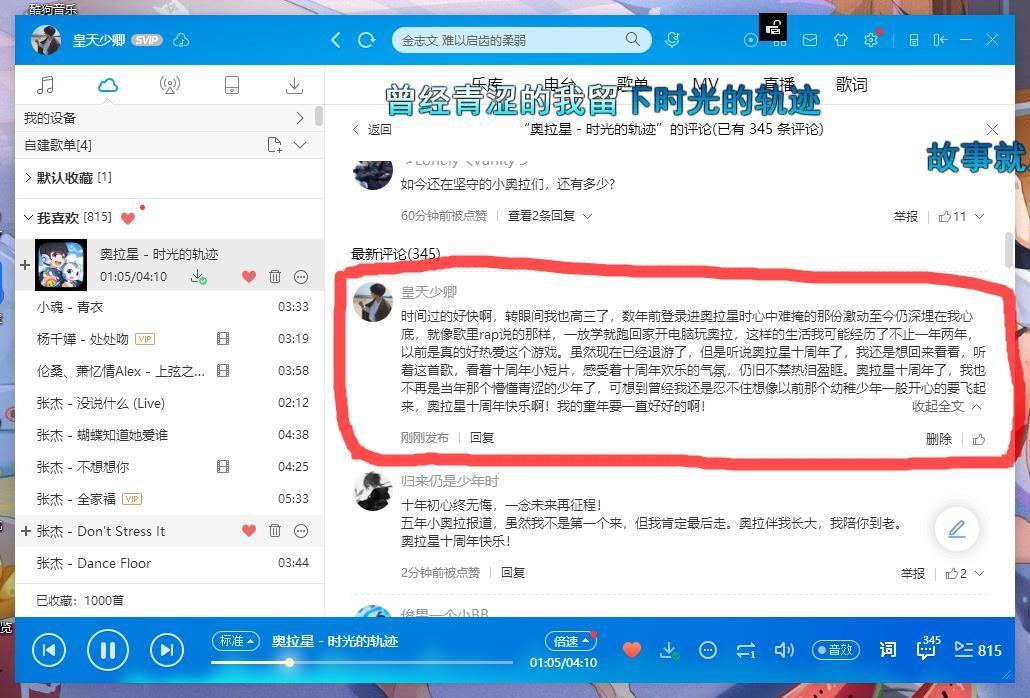
Task: Click 返回 to leave comments
Action: (x=372, y=129)
